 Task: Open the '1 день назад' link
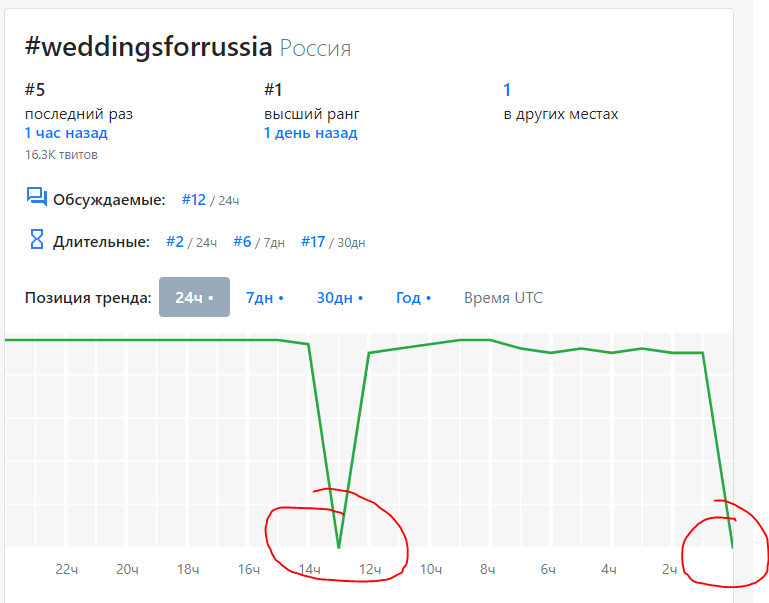tap(310, 133)
